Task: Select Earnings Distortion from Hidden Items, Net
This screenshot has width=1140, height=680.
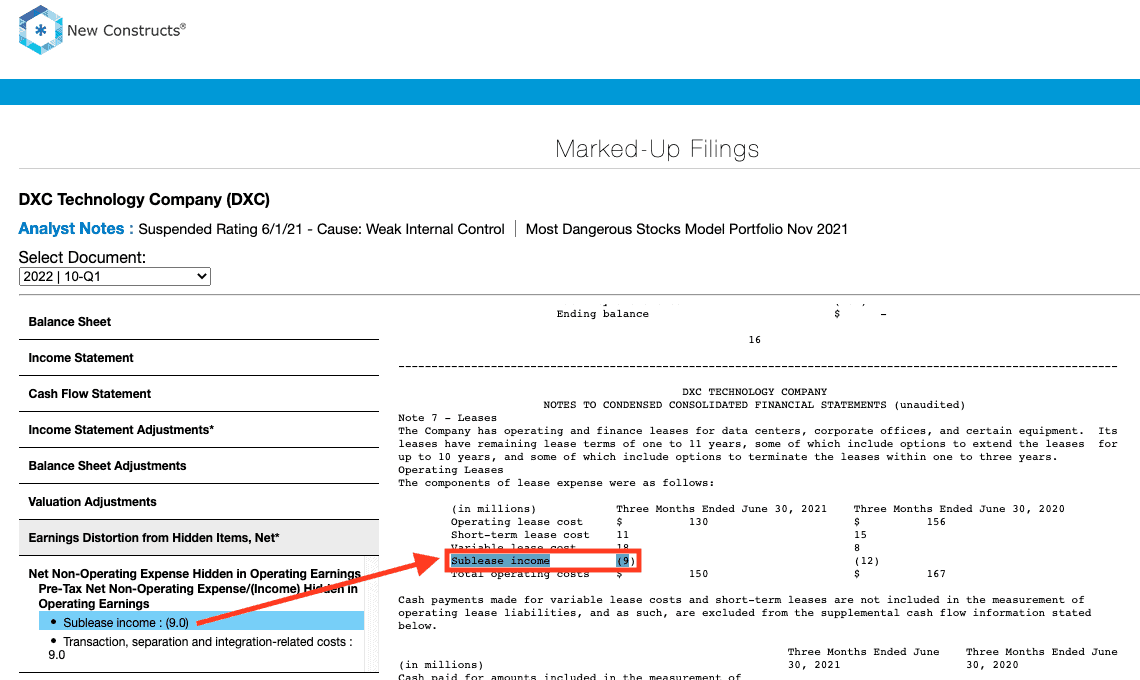Action: (198, 537)
